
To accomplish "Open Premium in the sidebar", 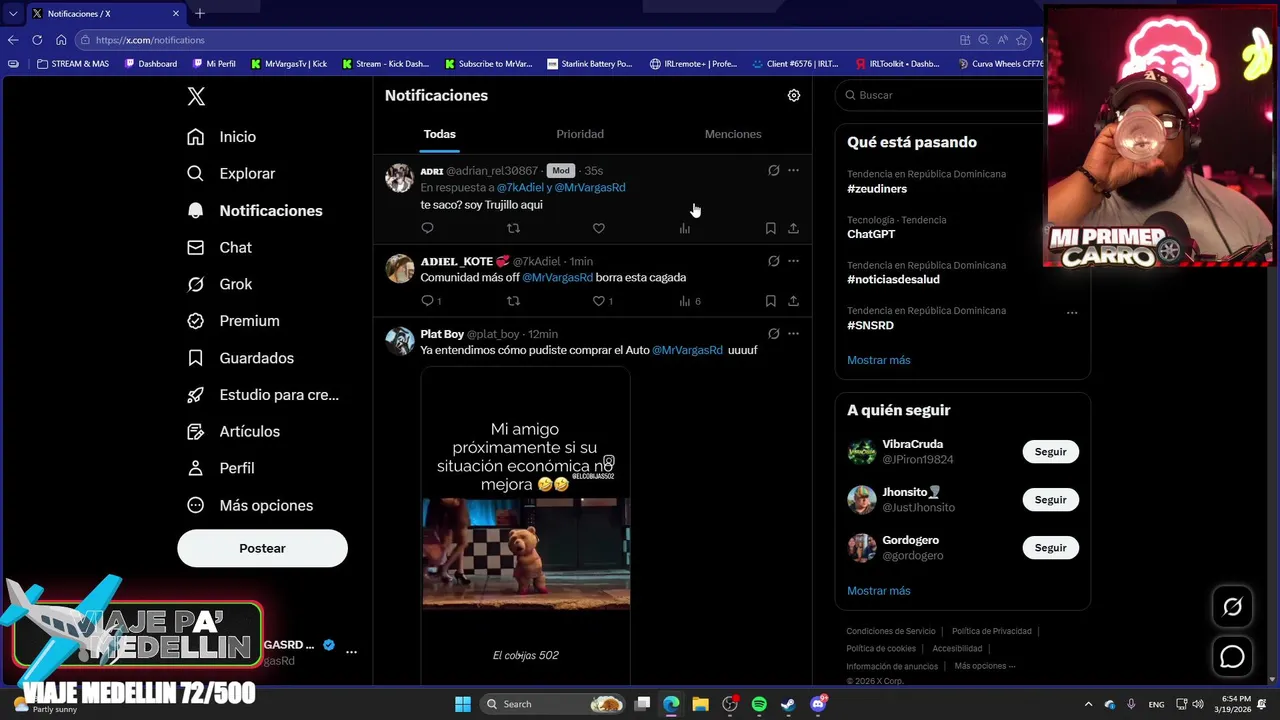I will 233,321.
